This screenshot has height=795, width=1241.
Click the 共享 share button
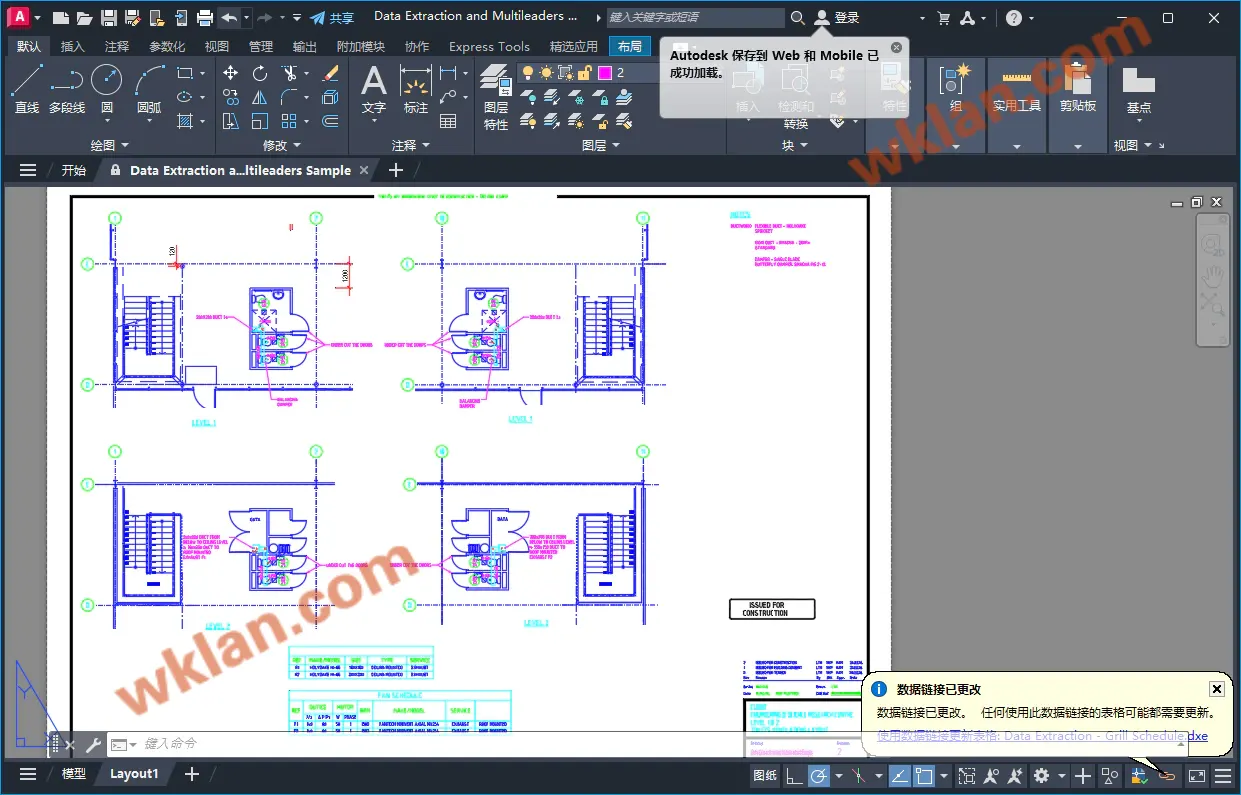331,18
